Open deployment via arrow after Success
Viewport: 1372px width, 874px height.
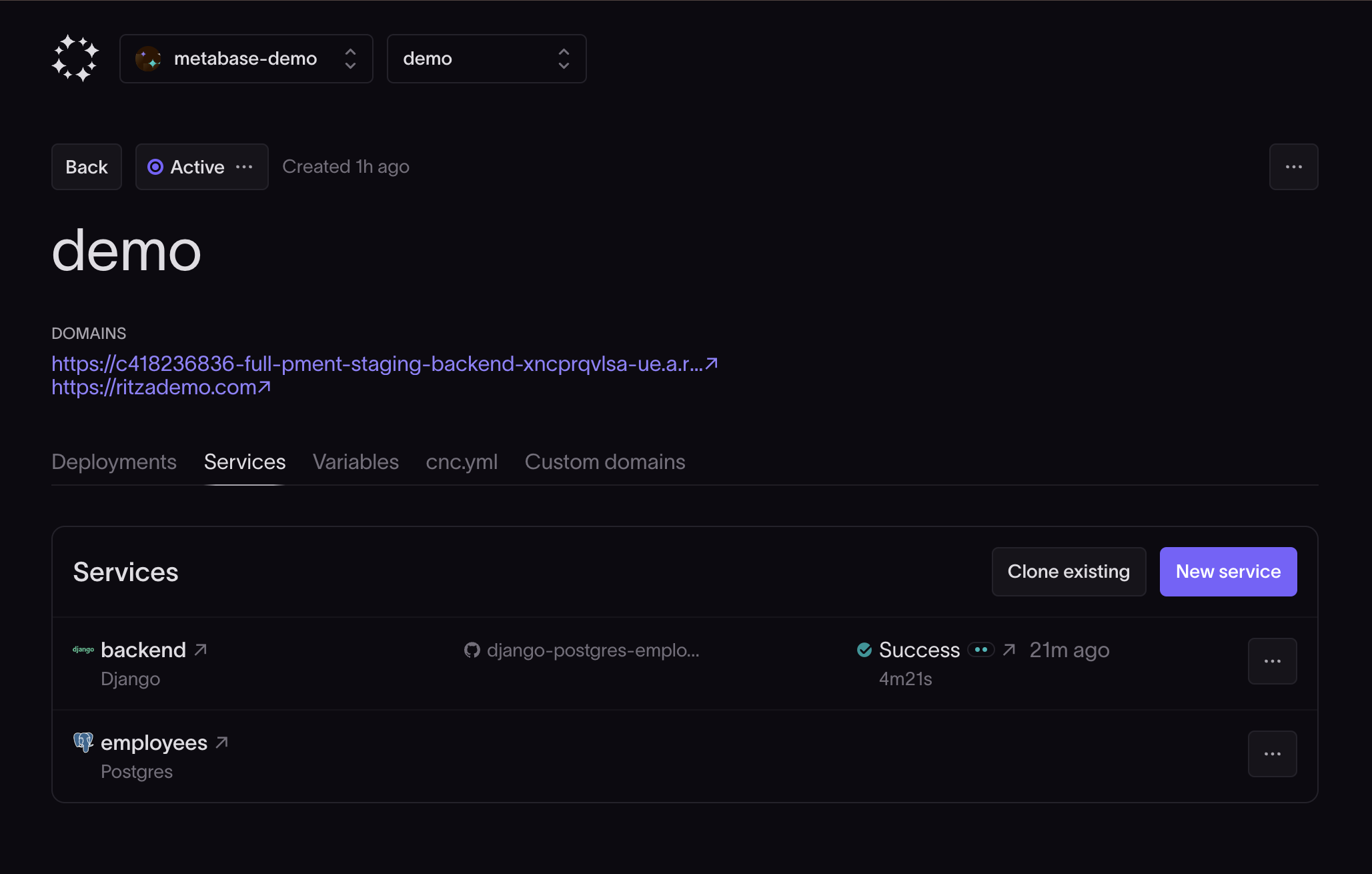[x=1009, y=650]
